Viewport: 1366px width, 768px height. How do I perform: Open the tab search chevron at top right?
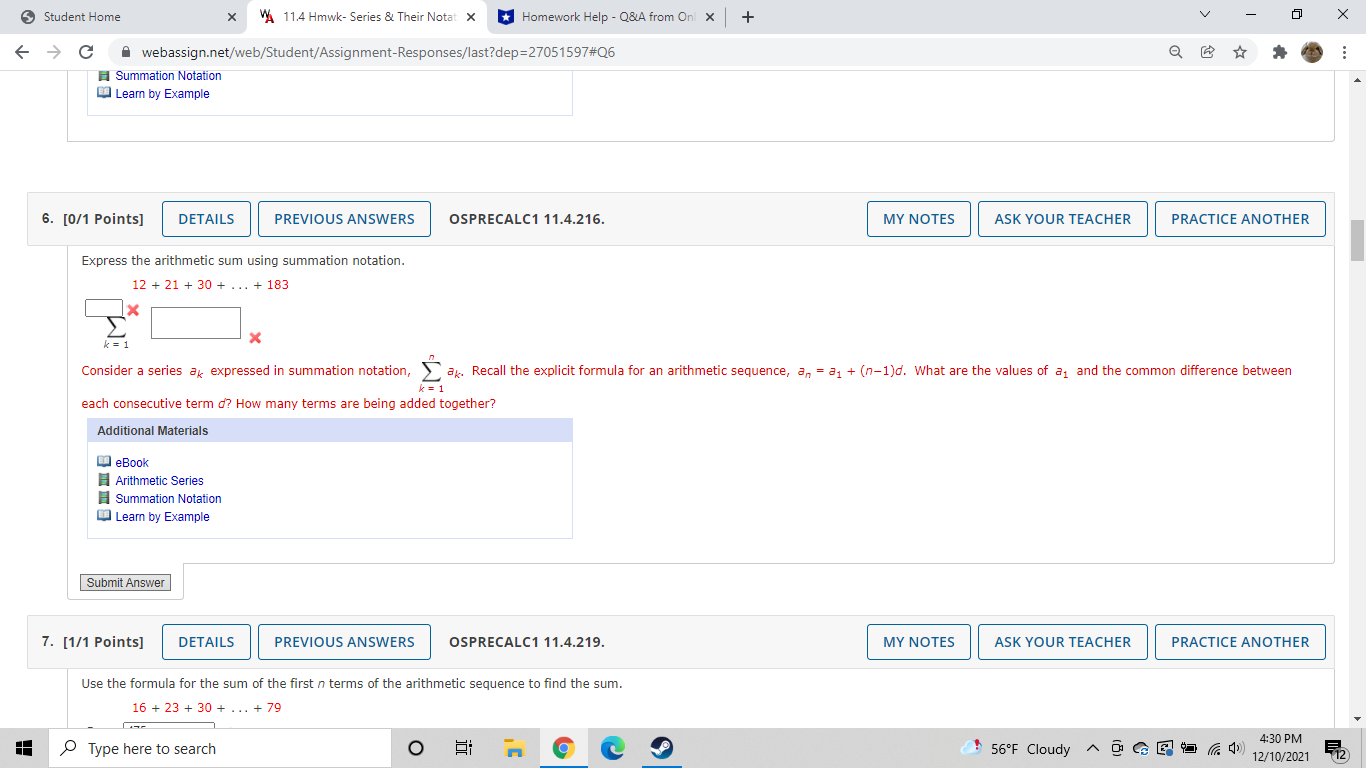coord(1204,14)
